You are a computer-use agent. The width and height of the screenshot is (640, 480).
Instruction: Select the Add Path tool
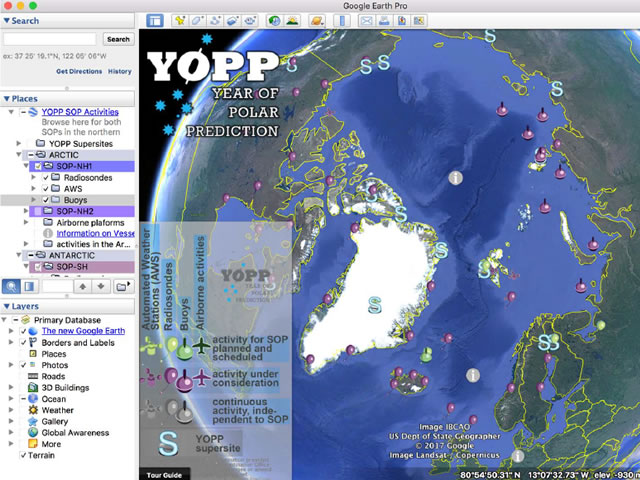click(215, 20)
